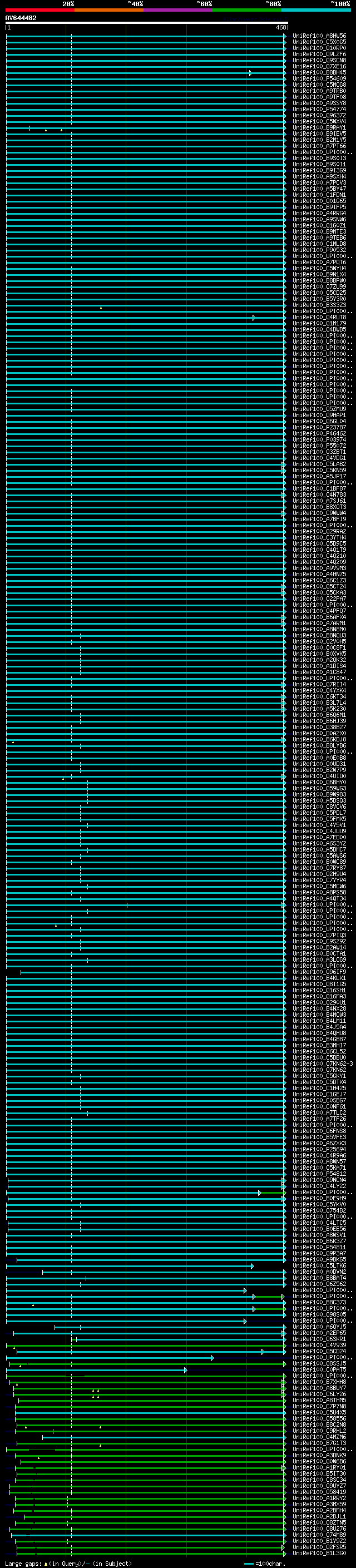Screen dimensions: 356x1568
Task: Click the green alignment bar for UniRef100_B1L3G0
Action: coord(151,1554)
